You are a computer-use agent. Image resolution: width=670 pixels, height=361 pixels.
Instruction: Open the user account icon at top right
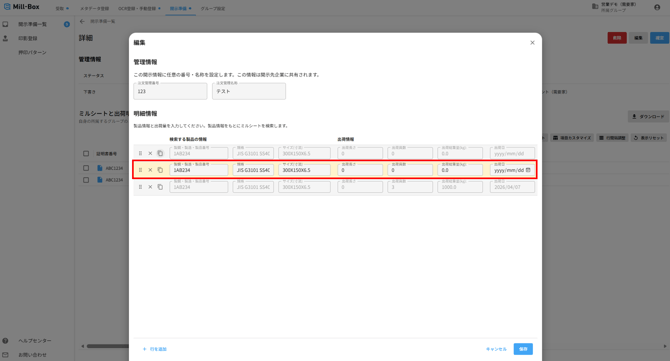[x=657, y=7]
